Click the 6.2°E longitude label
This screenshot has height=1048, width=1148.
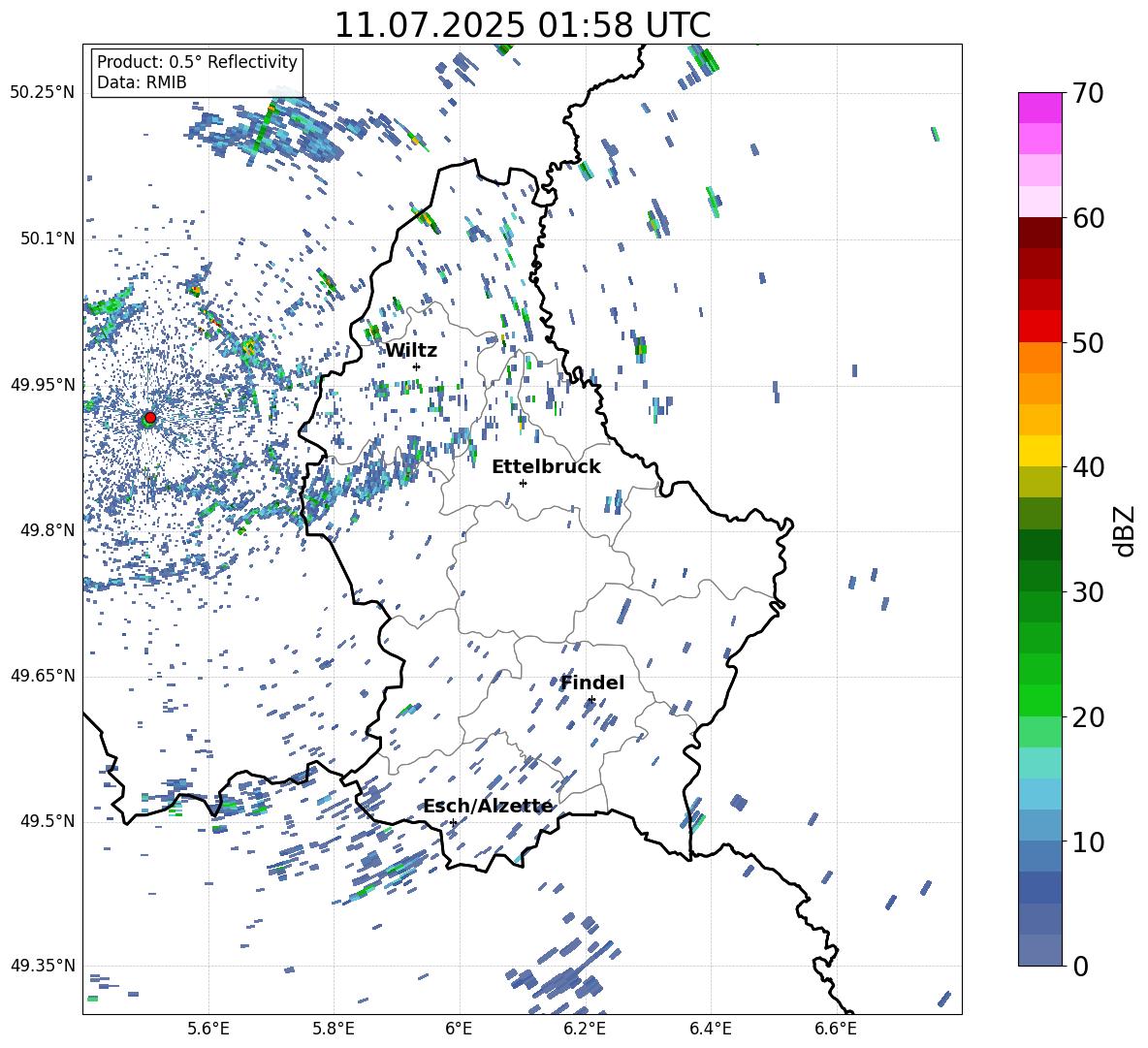tap(585, 1029)
